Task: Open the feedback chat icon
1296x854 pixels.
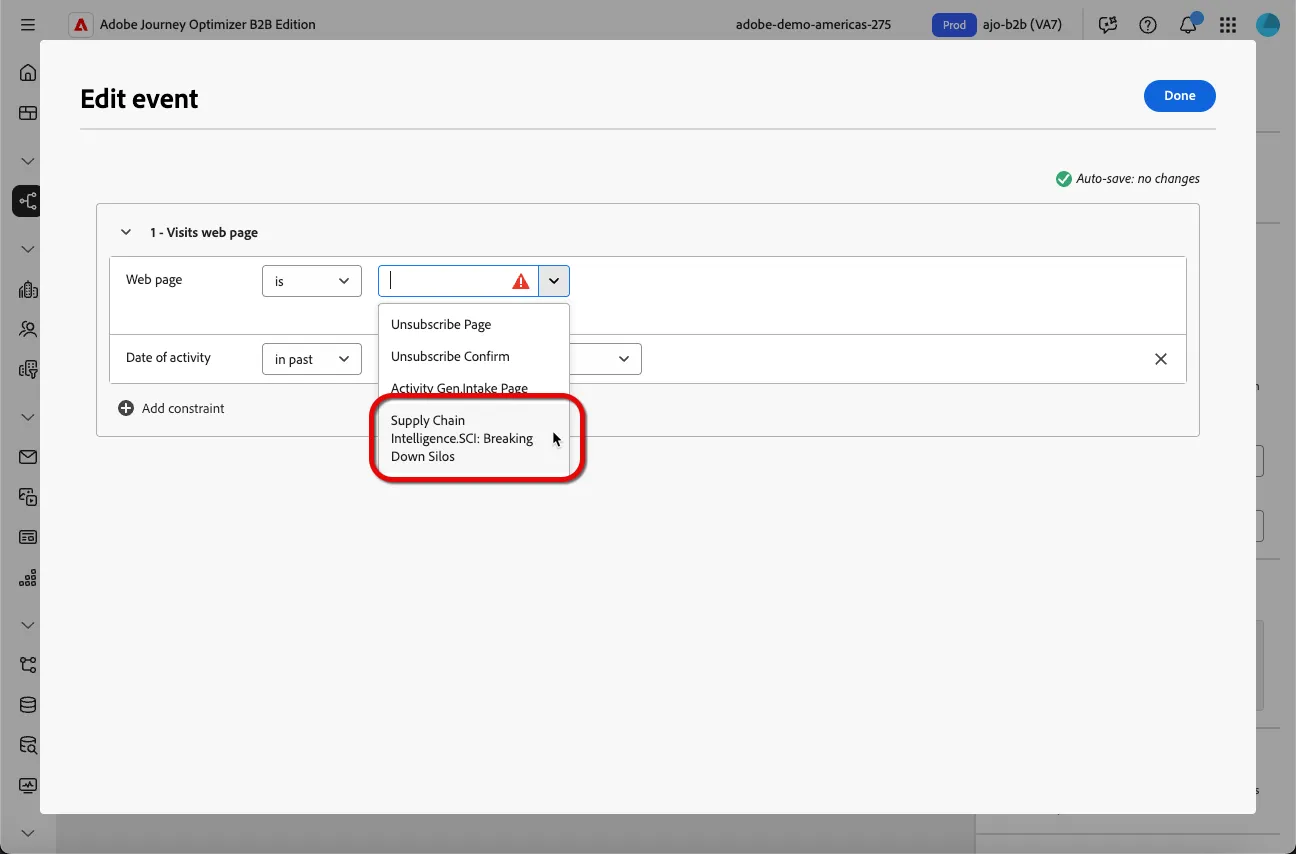Action: click(x=1107, y=25)
